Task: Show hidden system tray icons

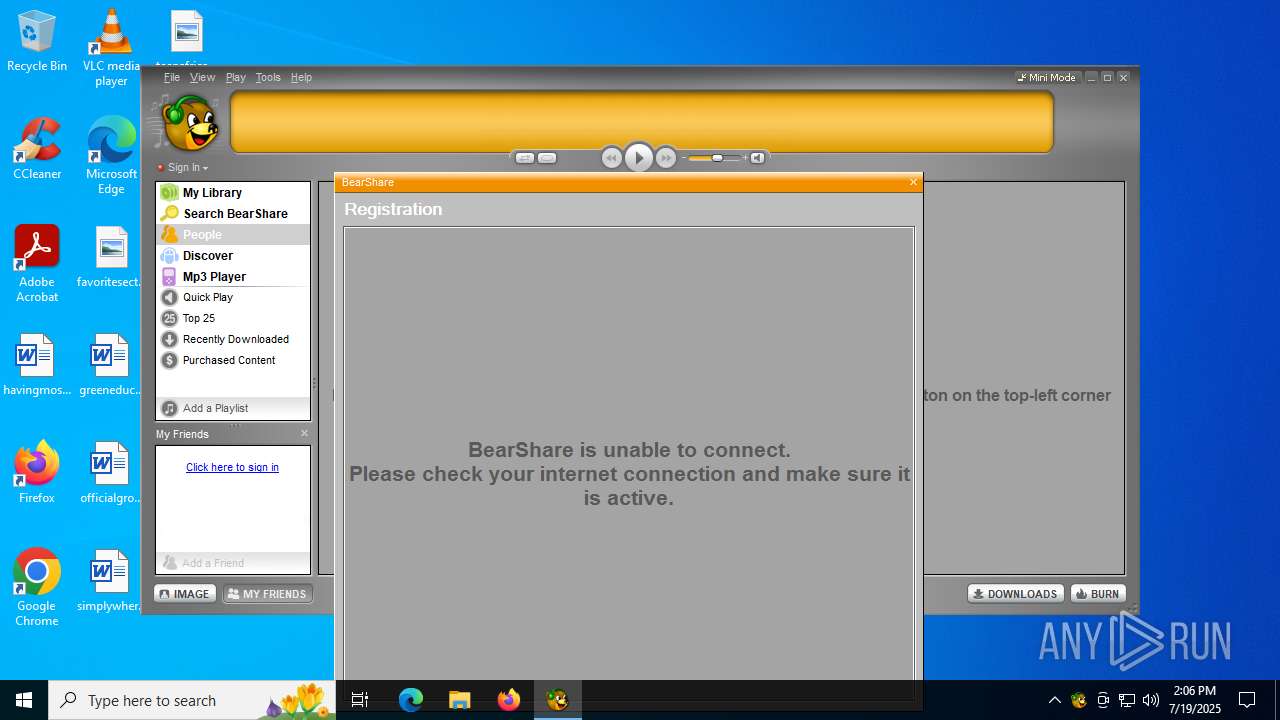Action: pos(1054,700)
